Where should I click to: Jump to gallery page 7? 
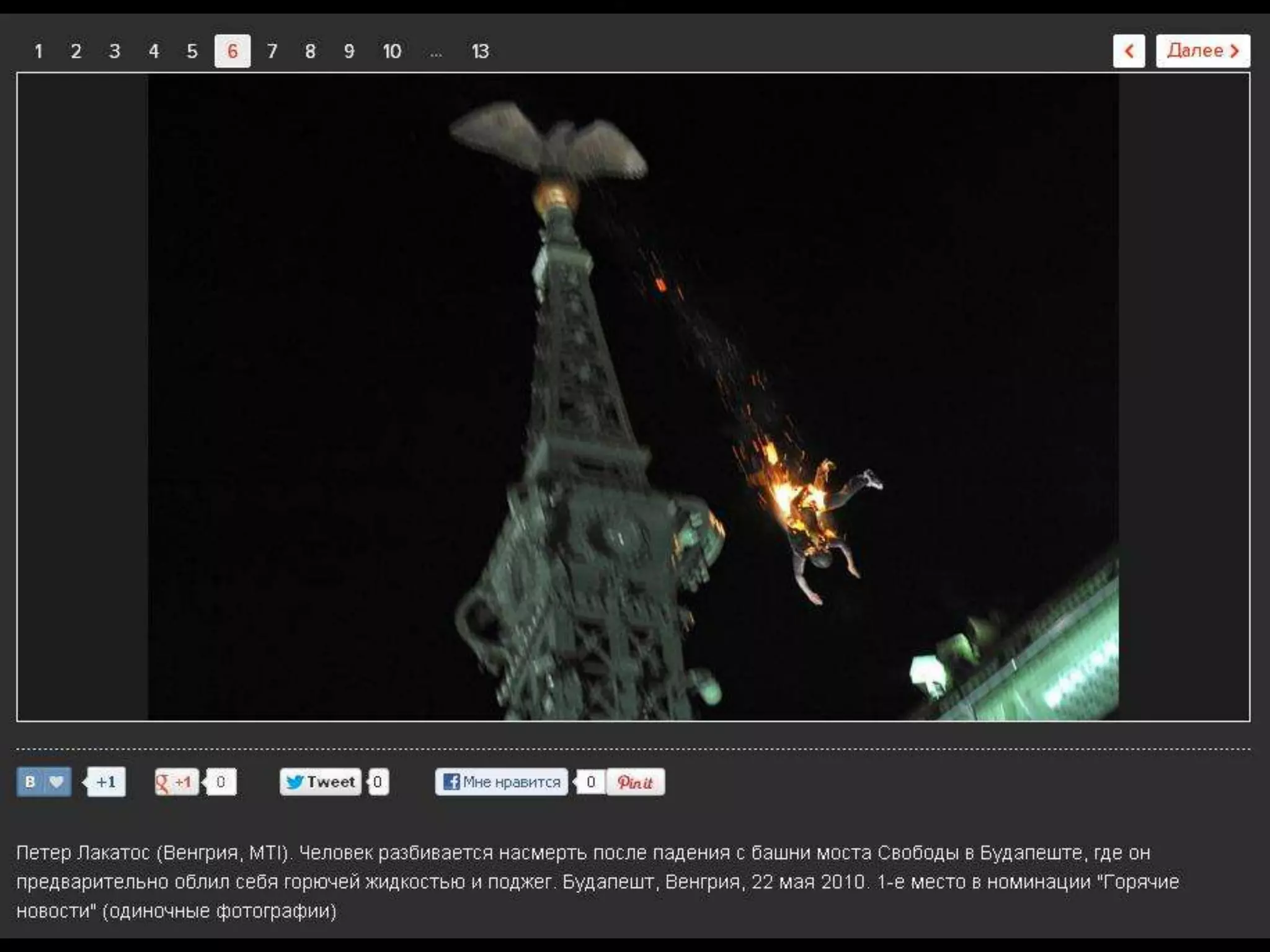(x=272, y=51)
